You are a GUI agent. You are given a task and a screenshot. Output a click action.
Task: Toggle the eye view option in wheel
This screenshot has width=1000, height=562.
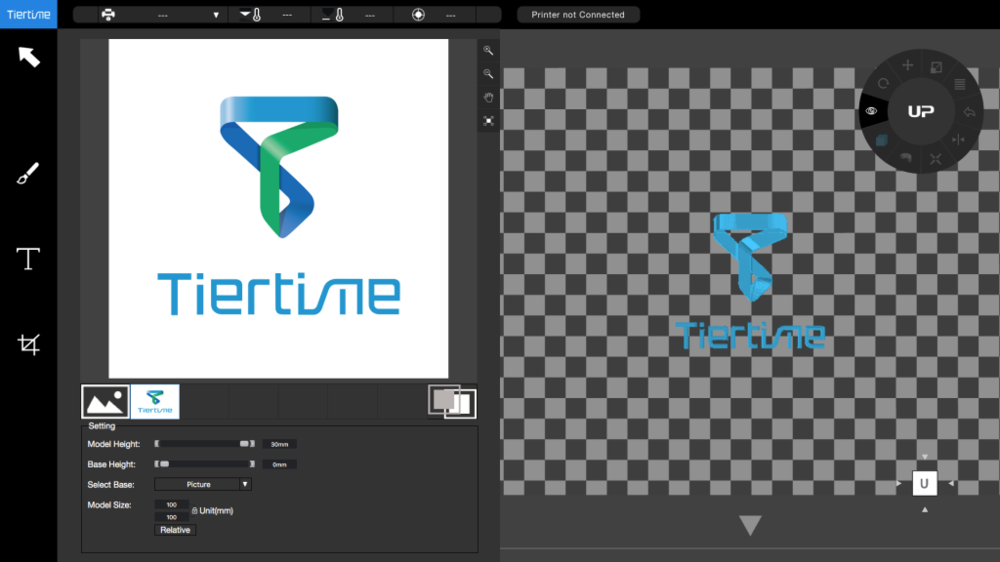coord(872,111)
